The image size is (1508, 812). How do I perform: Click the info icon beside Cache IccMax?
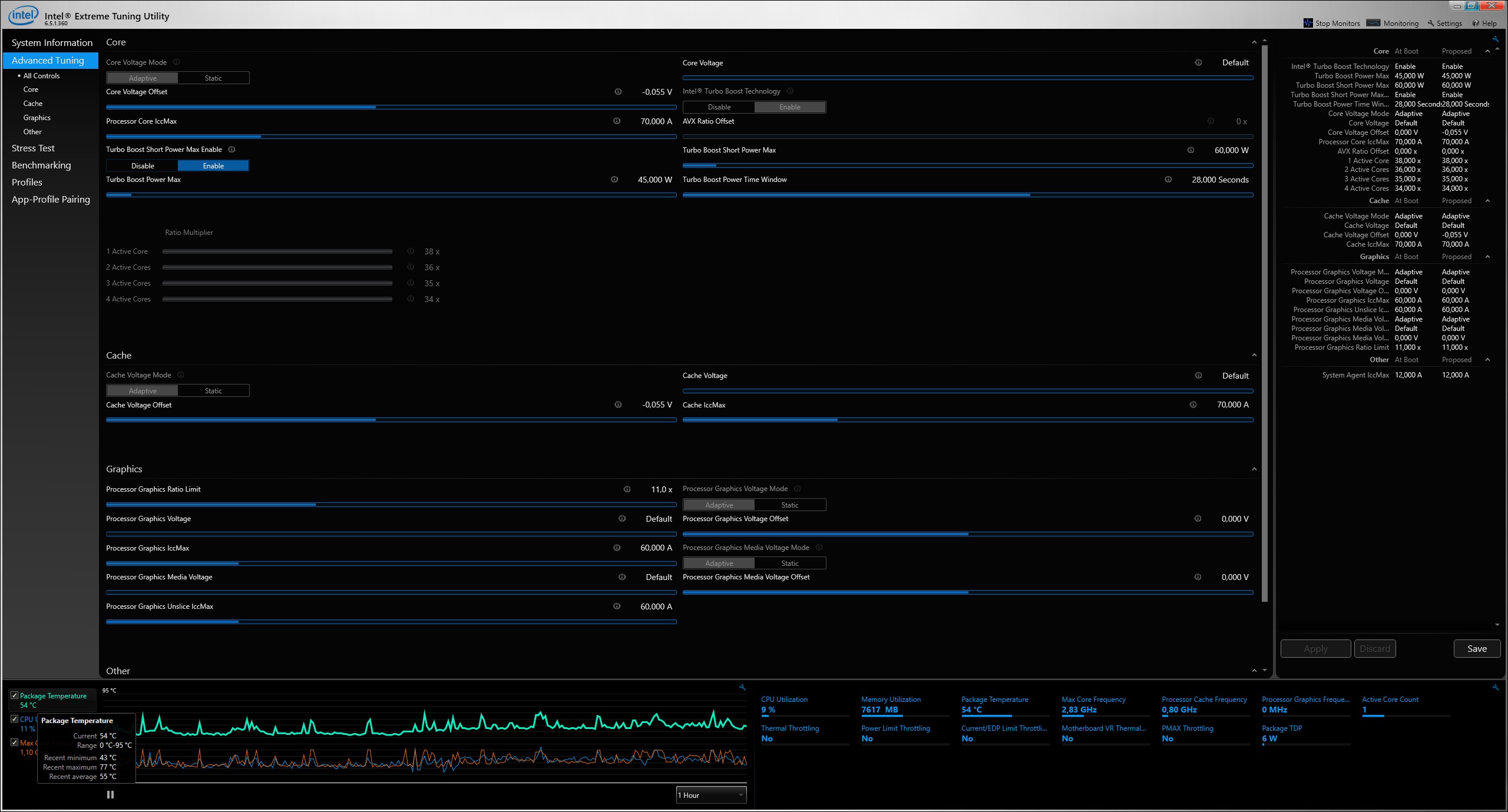[1193, 405]
